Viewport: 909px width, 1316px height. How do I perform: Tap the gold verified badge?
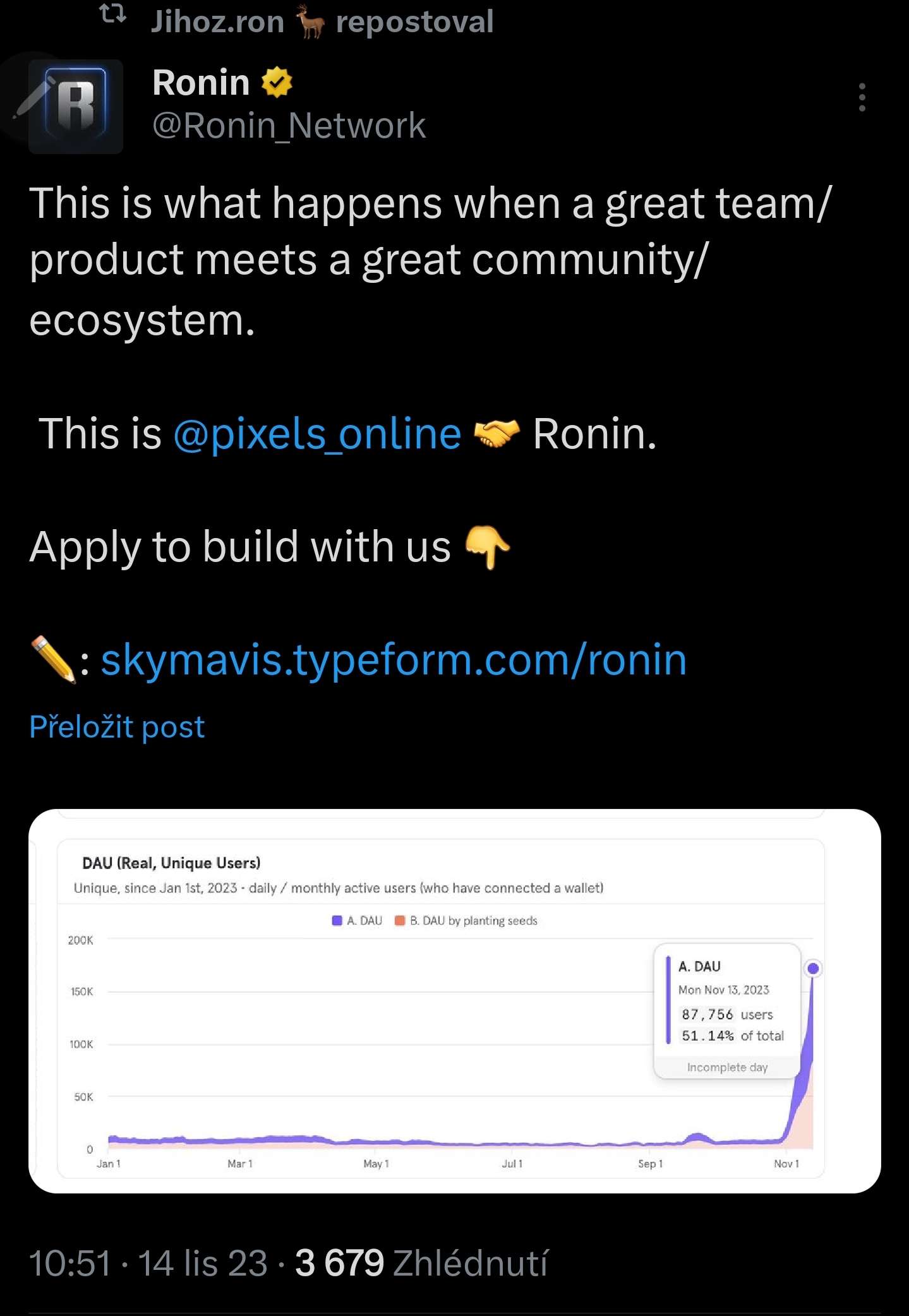[277, 83]
